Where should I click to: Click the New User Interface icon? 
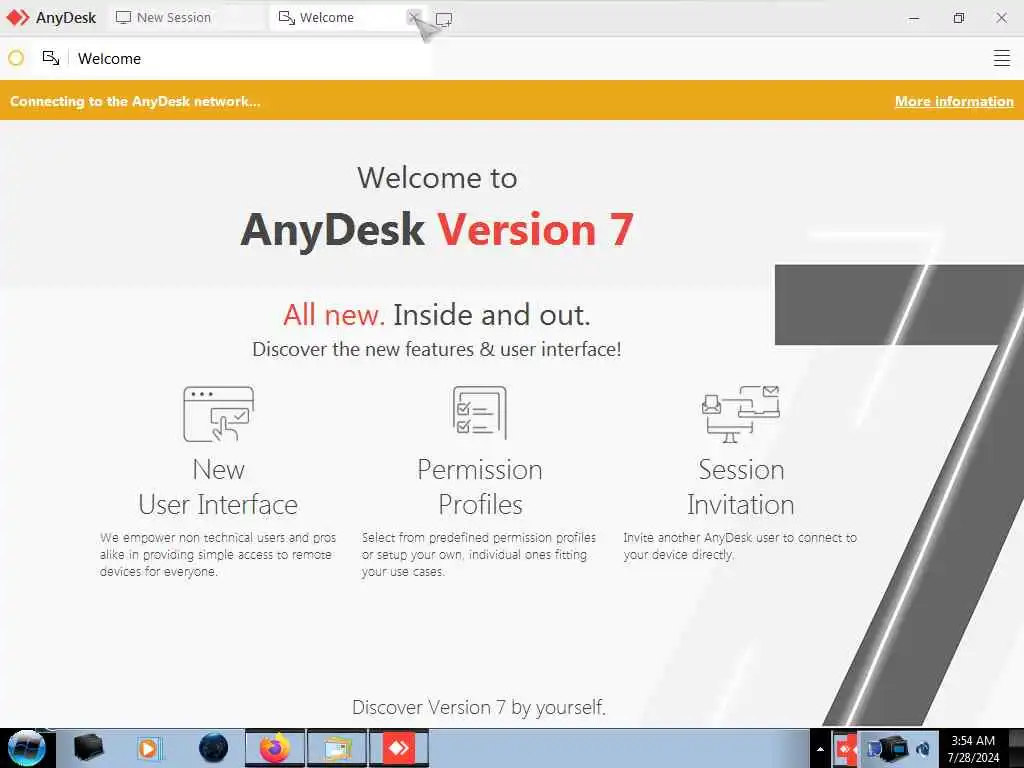coord(218,414)
